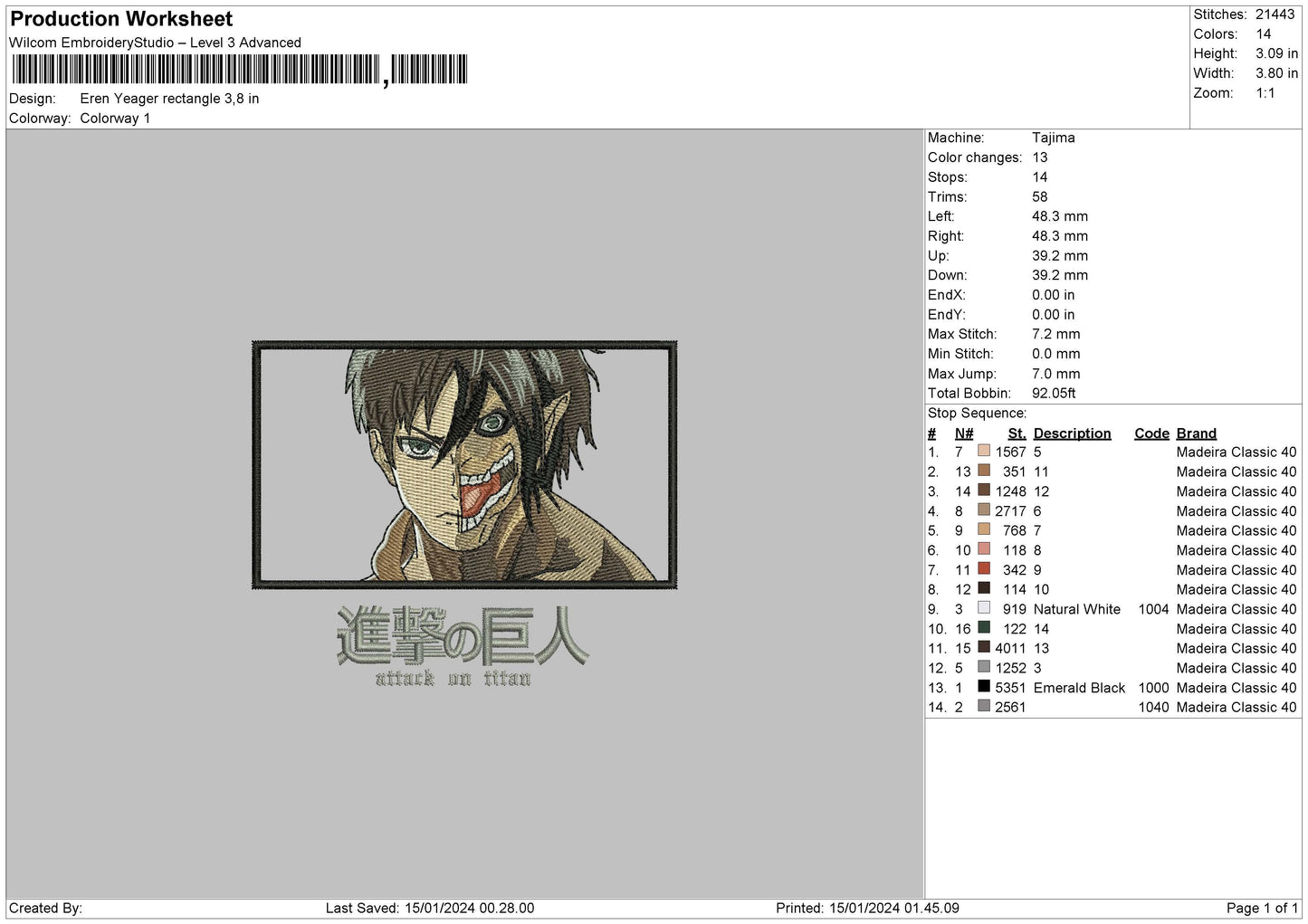Image resolution: width=1308 pixels, height=924 pixels.
Task: Click the Eren Yeager embroidery design preview
Action: click(x=464, y=465)
